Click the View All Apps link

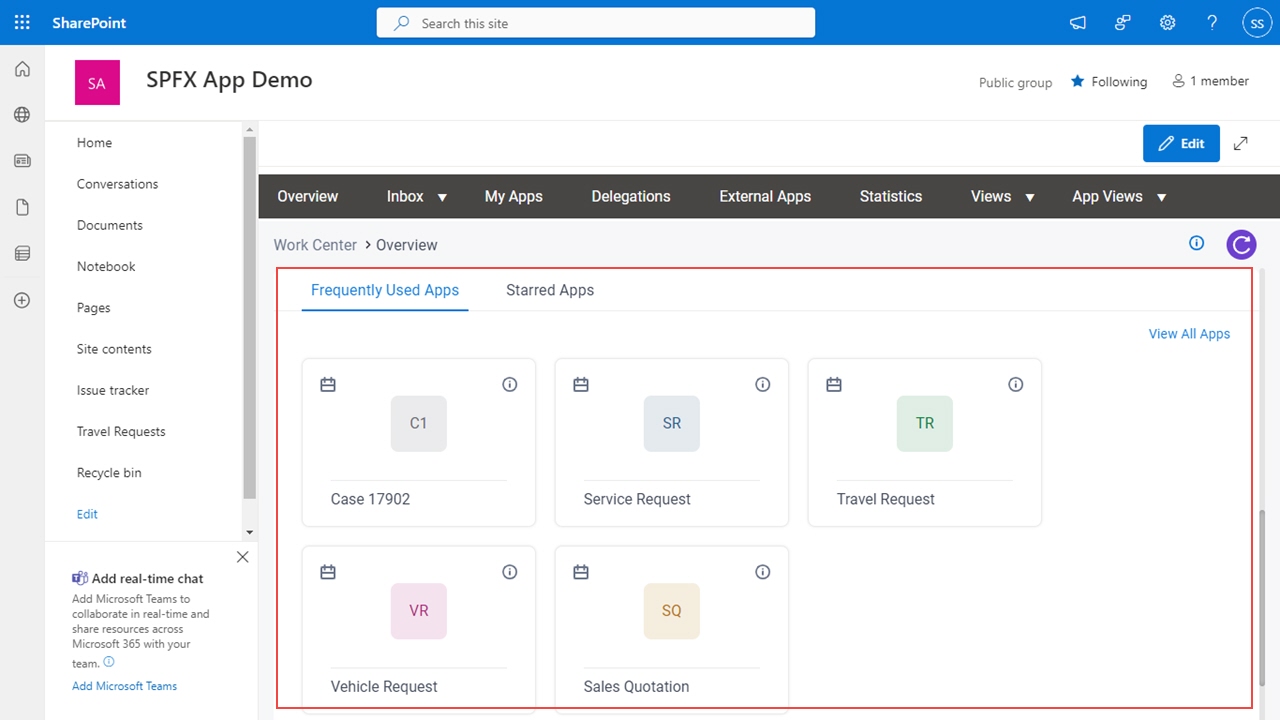pos(1189,334)
